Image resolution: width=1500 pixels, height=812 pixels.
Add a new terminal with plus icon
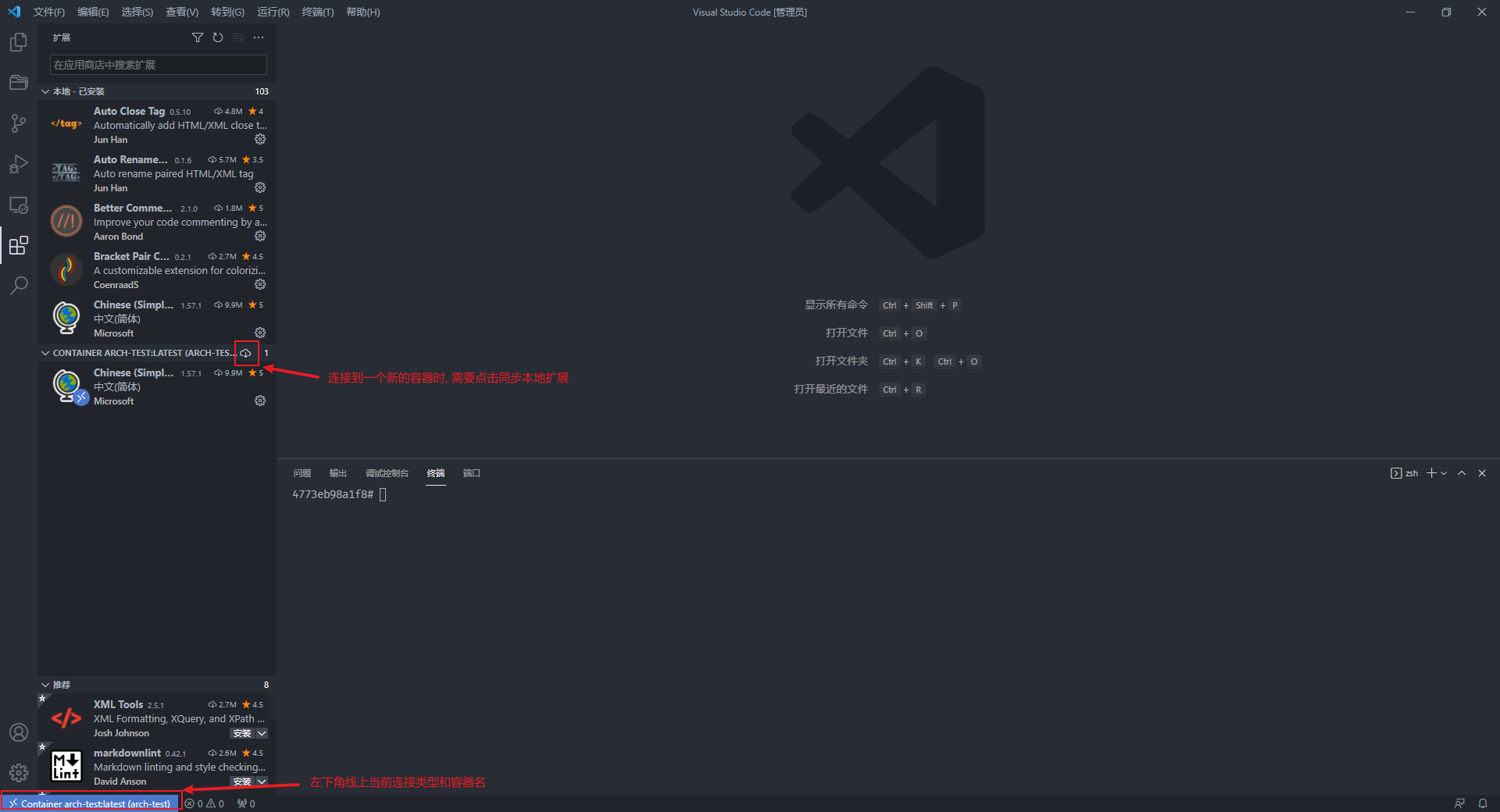1431,473
